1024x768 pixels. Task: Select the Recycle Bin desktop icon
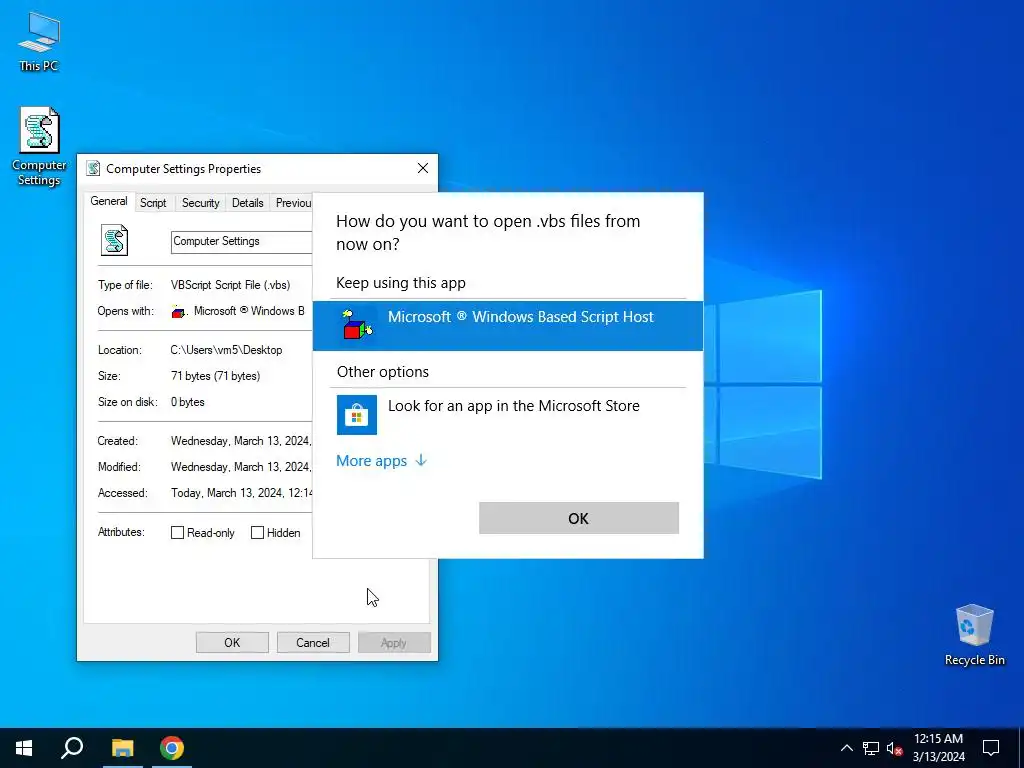tap(974, 634)
